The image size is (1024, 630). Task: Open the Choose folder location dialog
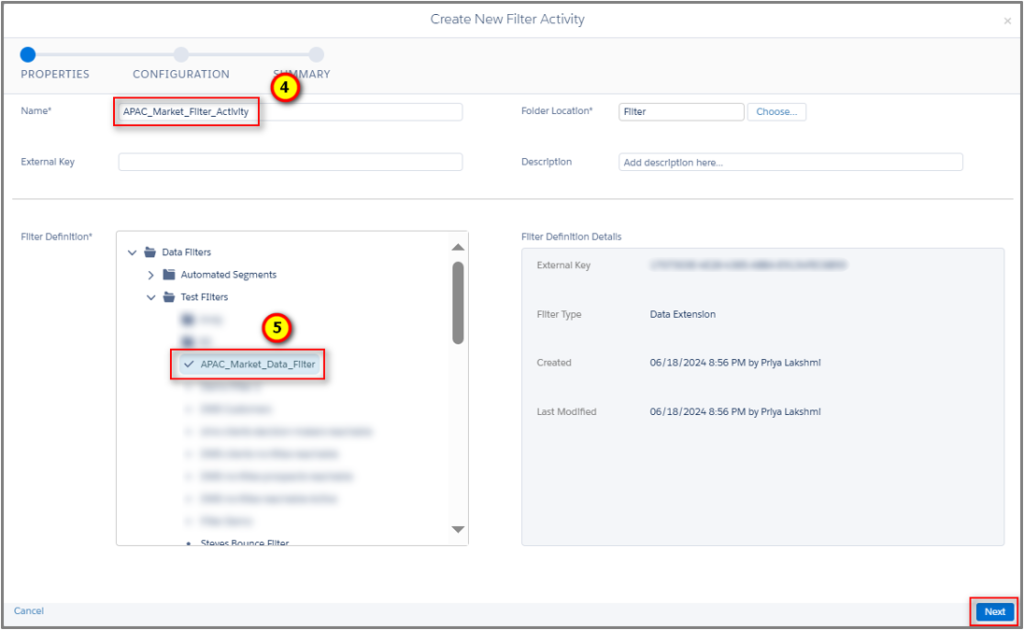(x=776, y=112)
